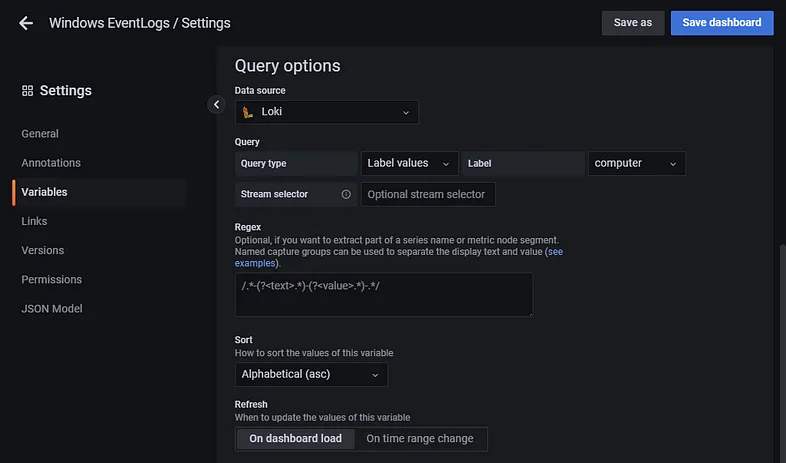Screen dimensions: 786x463
Task: Open the computer label dropdown
Action: pyautogui.click(x=636, y=163)
